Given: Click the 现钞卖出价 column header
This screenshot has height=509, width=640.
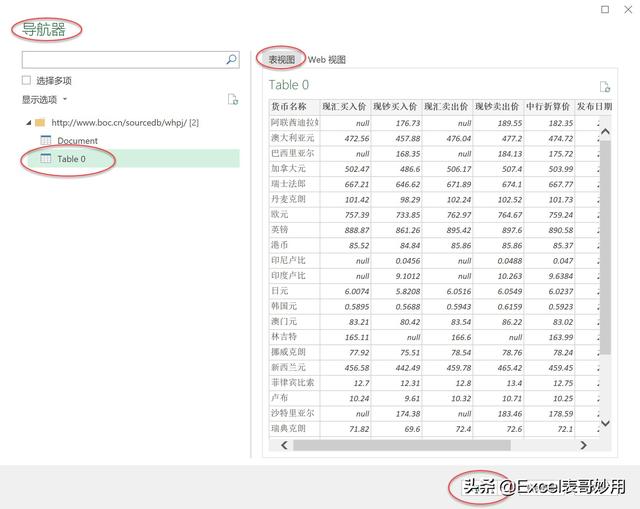Looking at the screenshot, I should pos(497,107).
